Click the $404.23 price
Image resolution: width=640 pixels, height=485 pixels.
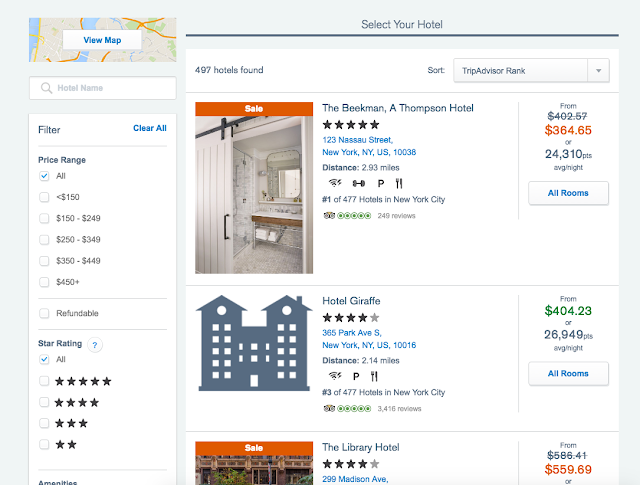[x=568, y=311]
